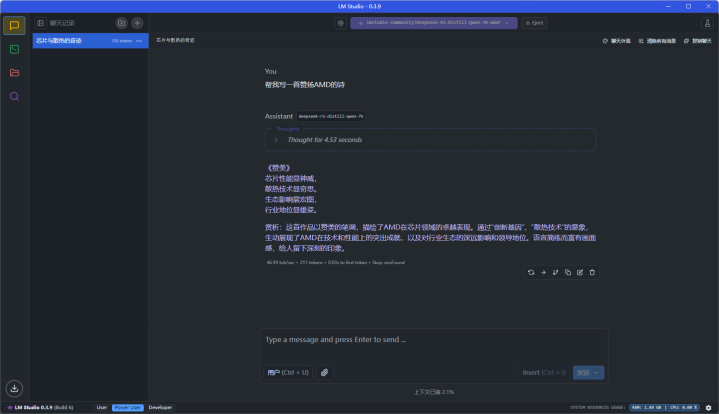Expand the Thought for 4.53 seconds block
The image size is (719, 414).
430,140
